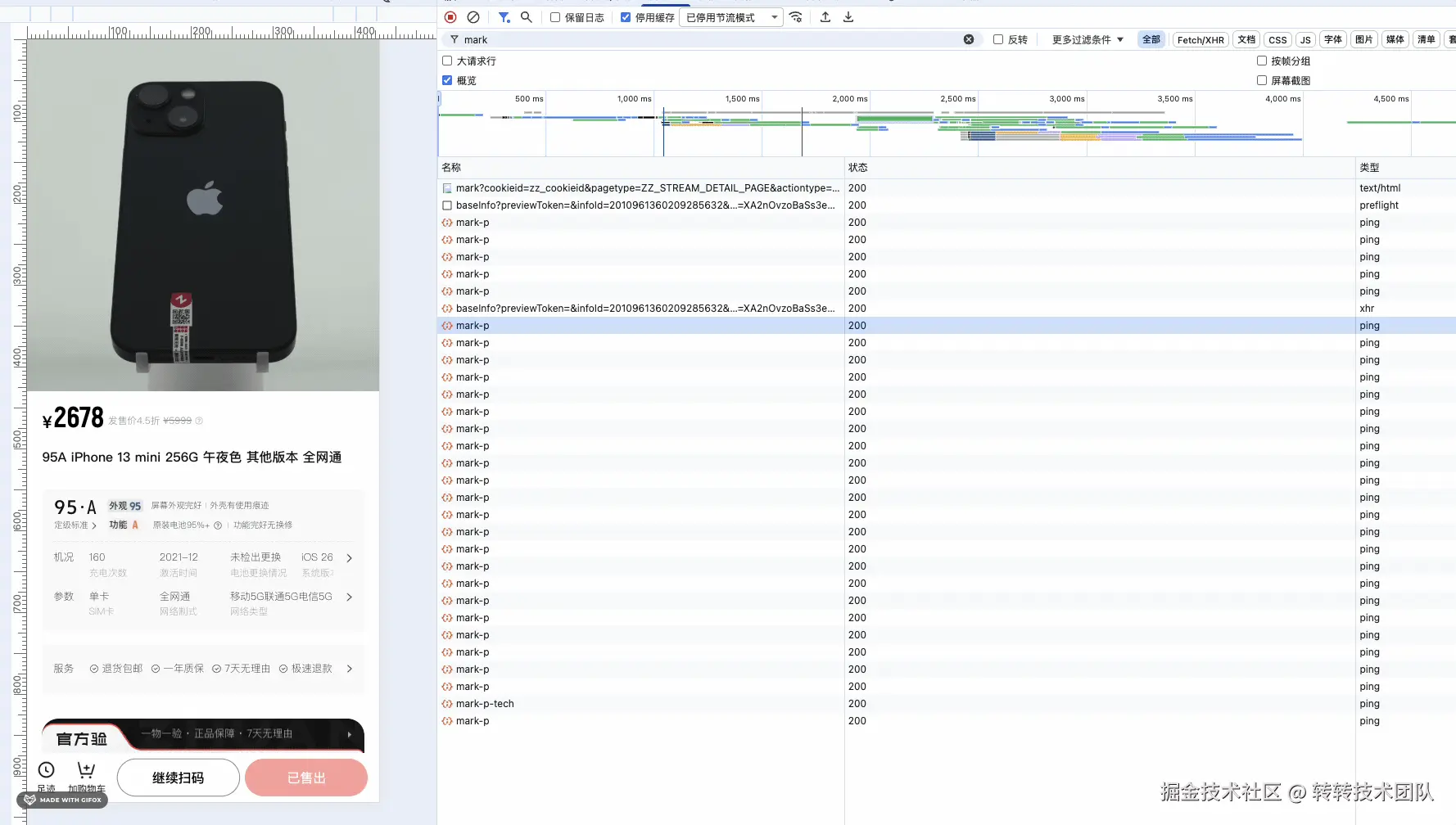
Task: Click the mark filter input field
Action: pyautogui.click(x=711, y=39)
